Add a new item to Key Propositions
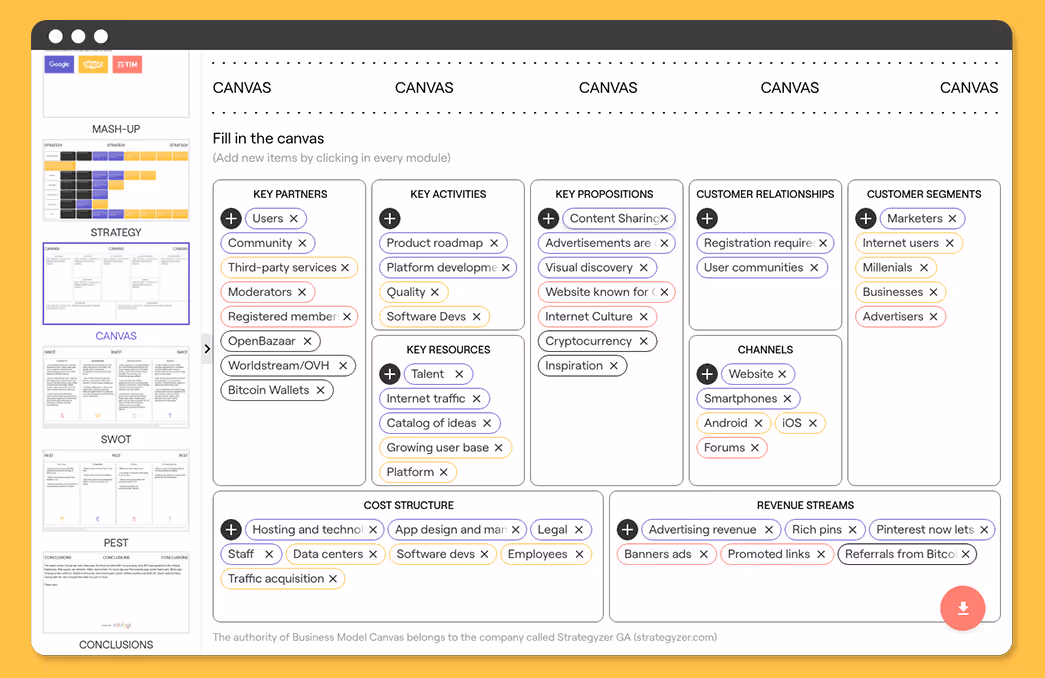The image size is (1045, 678). pyautogui.click(x=548, y=218)
